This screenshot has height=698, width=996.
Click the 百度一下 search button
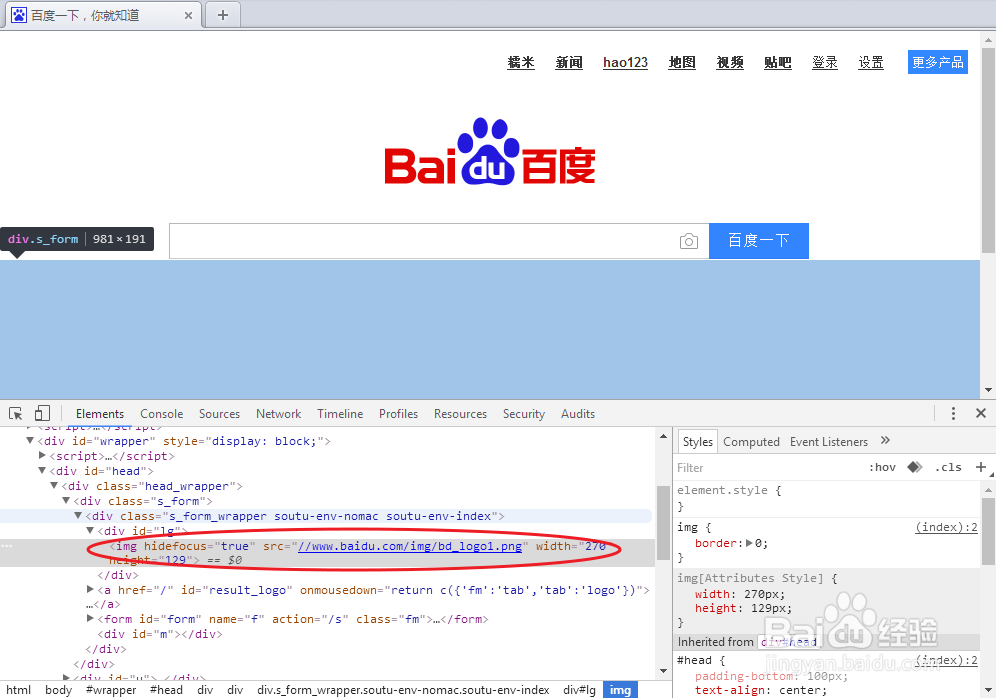(x=758, y=241)
